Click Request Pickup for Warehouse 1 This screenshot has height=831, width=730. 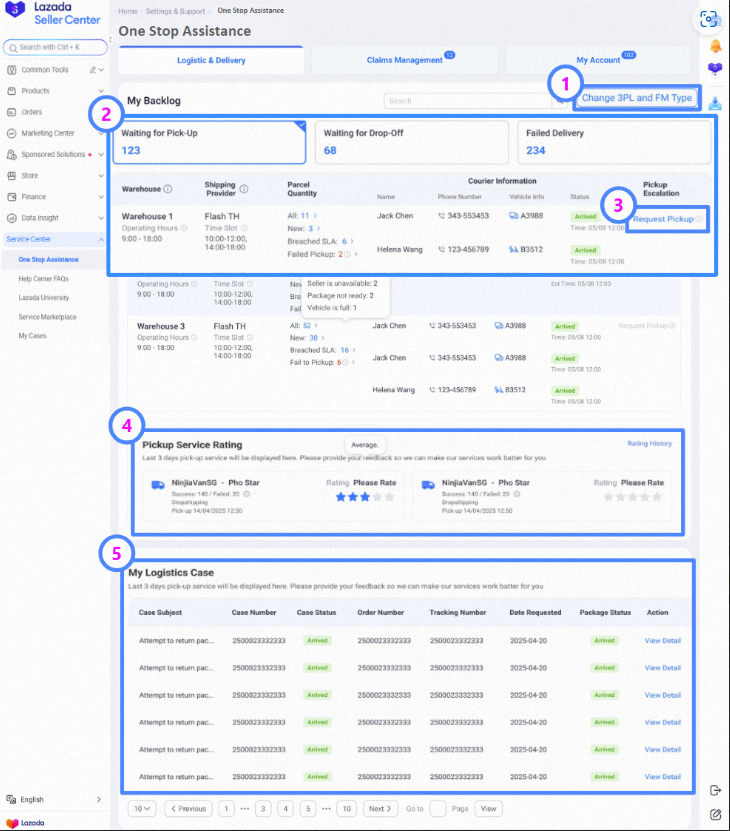666,218
